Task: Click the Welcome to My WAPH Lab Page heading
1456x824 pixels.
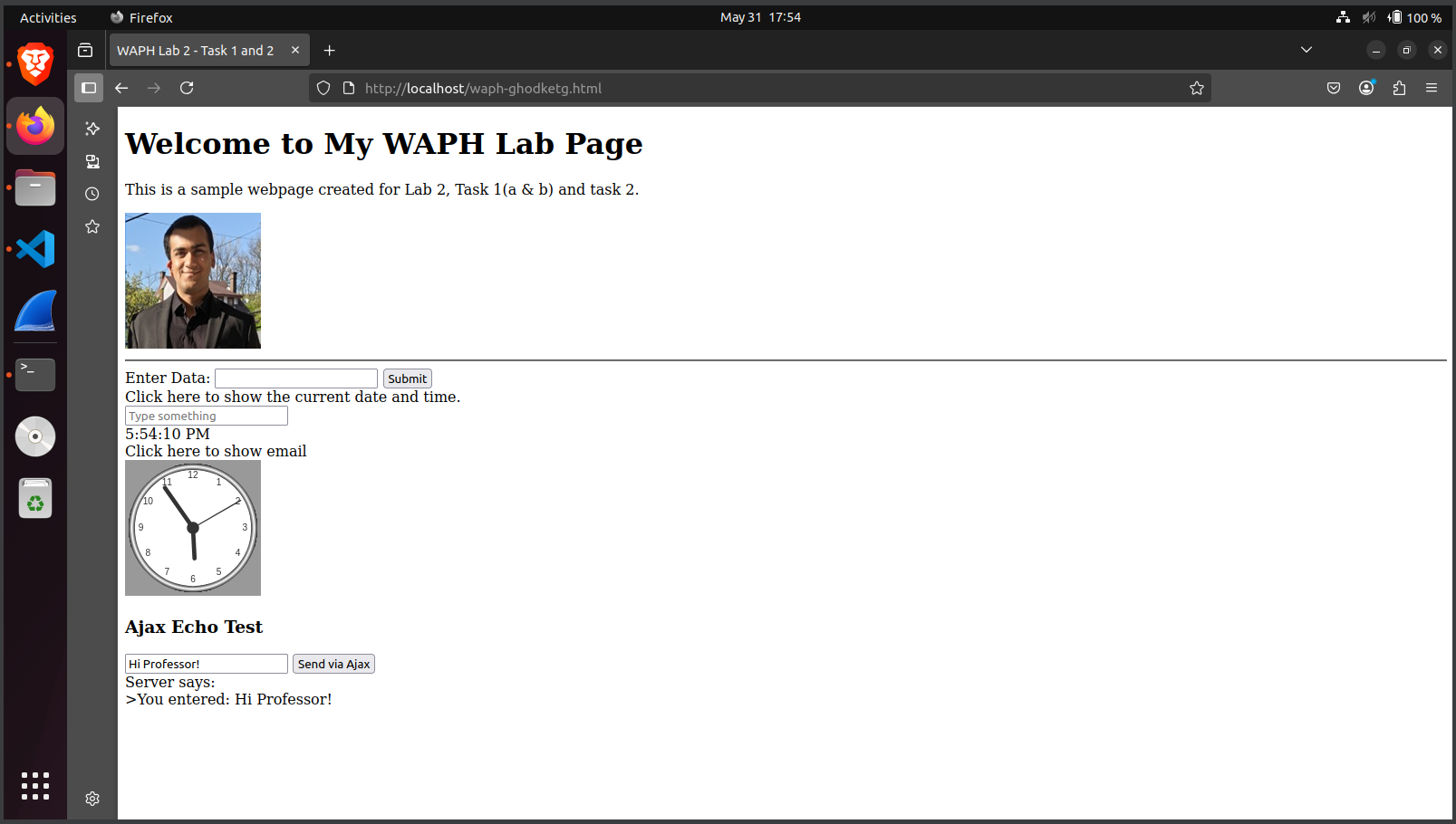Action: point(384,143)
